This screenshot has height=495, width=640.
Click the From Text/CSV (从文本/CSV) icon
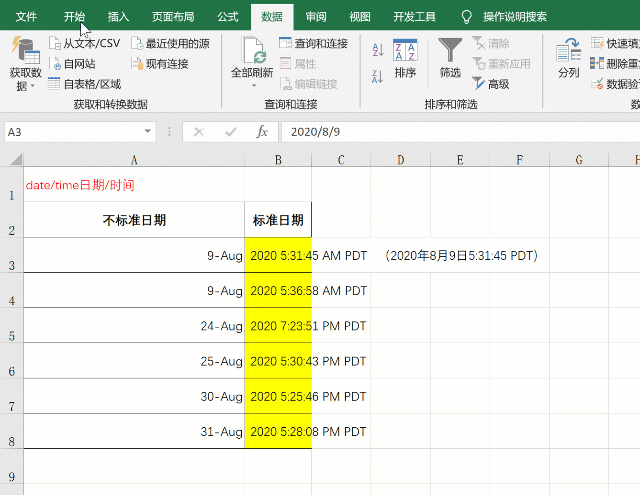click(x=55, y=44)
